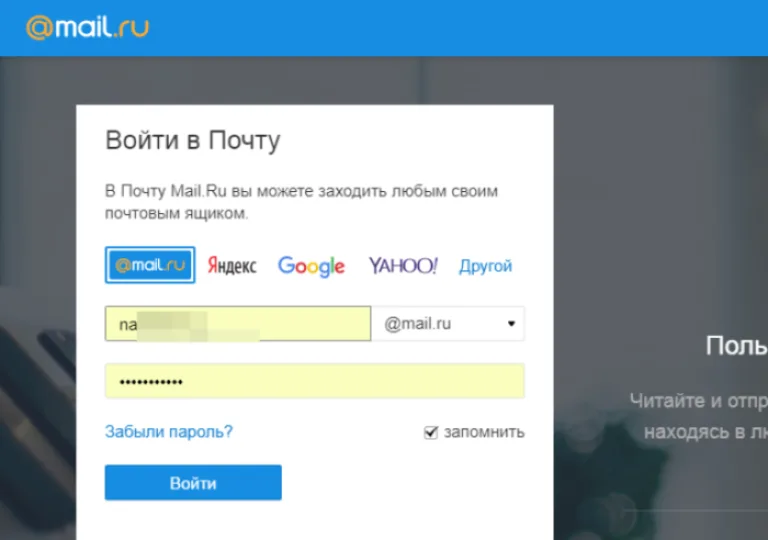Select the @mail.ru provider button
The height and width of the screenshot is (540, 768).
click(150, 265)
